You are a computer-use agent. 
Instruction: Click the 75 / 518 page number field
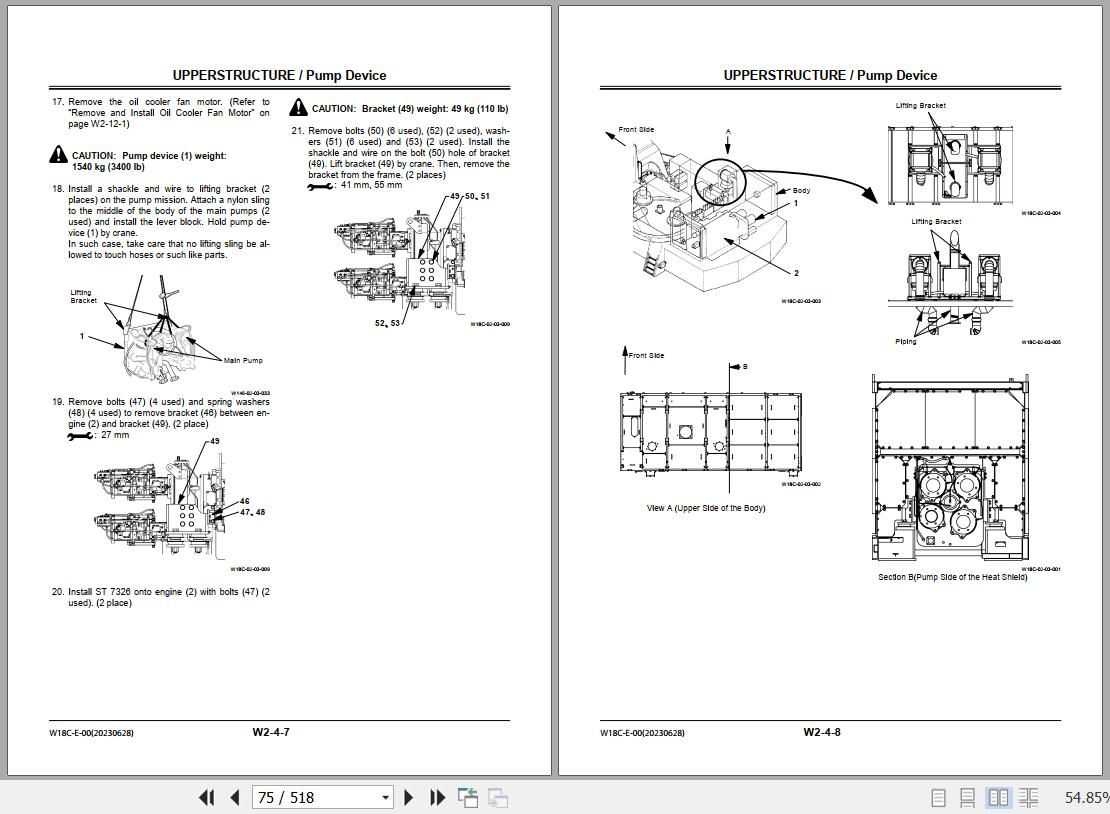(316, 798)
